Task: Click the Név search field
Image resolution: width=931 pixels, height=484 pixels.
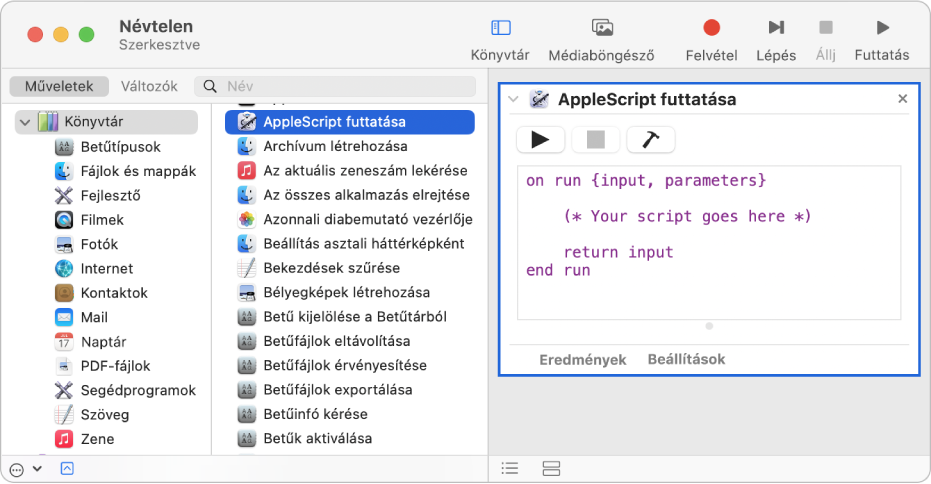Action: point(340,87)
